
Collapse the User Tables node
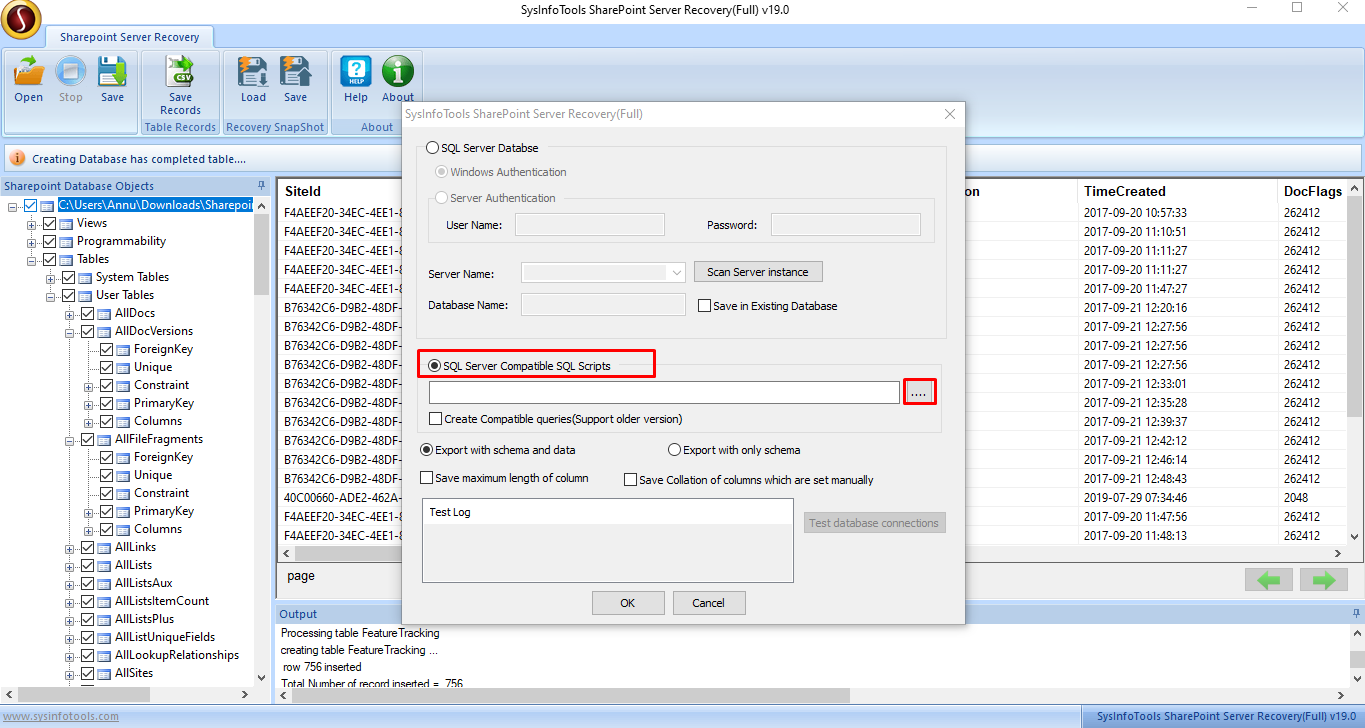[51, 295]
